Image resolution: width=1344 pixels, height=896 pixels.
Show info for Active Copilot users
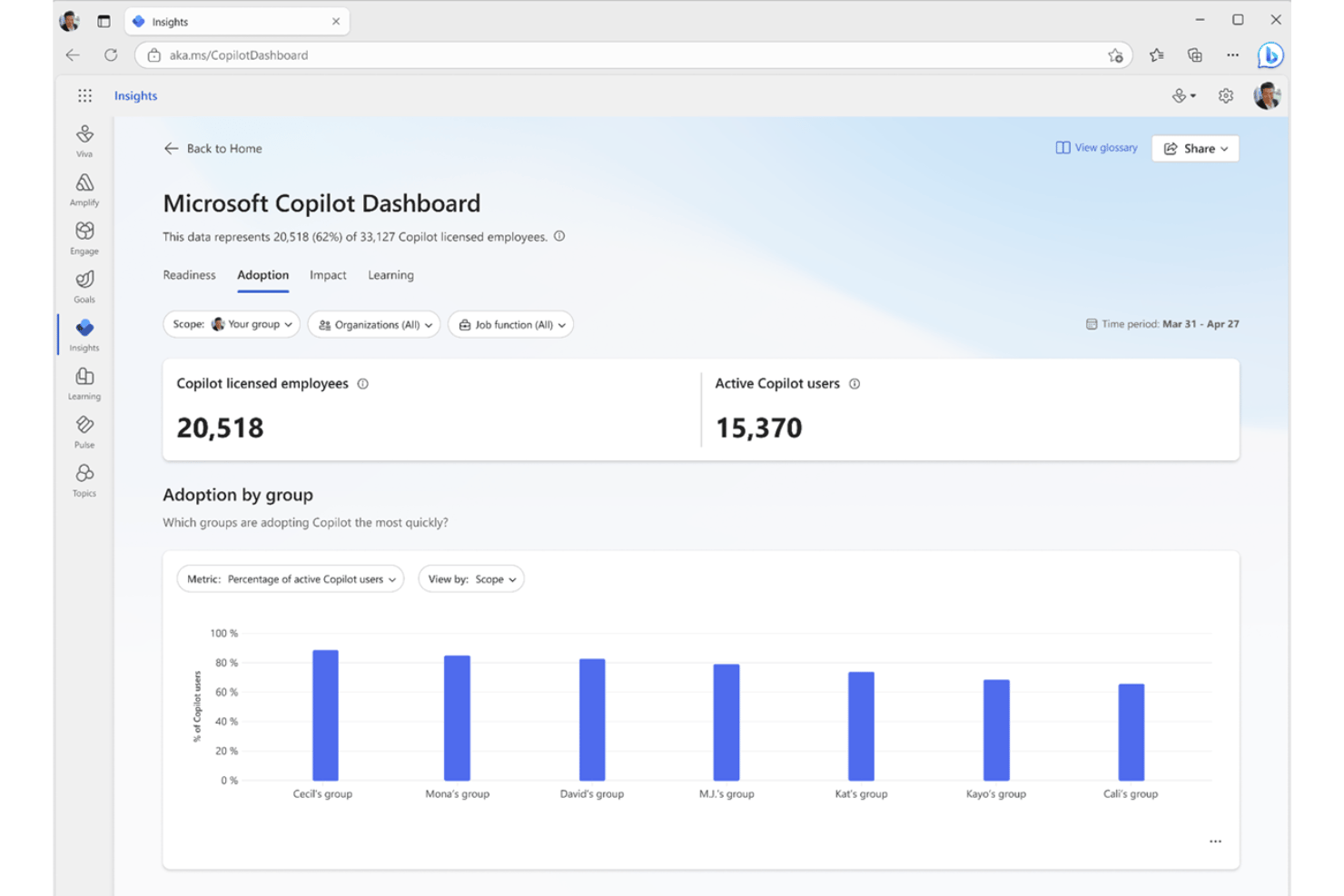(x=854, y=384)
